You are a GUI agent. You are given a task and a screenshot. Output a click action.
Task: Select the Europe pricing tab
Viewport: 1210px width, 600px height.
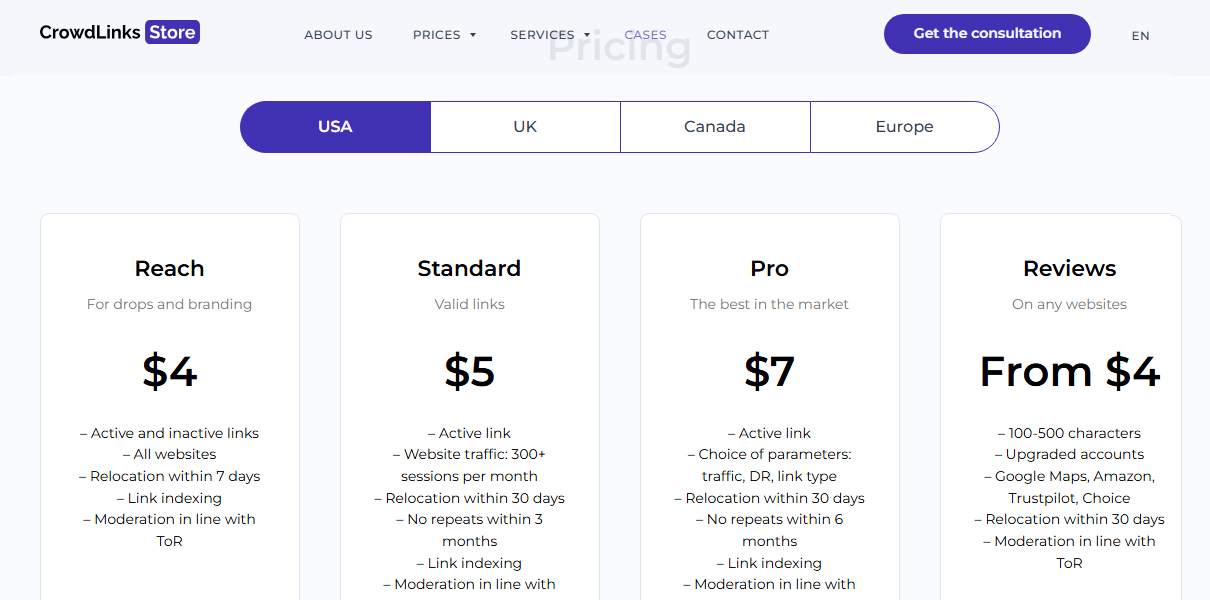(x=904, y=126)
